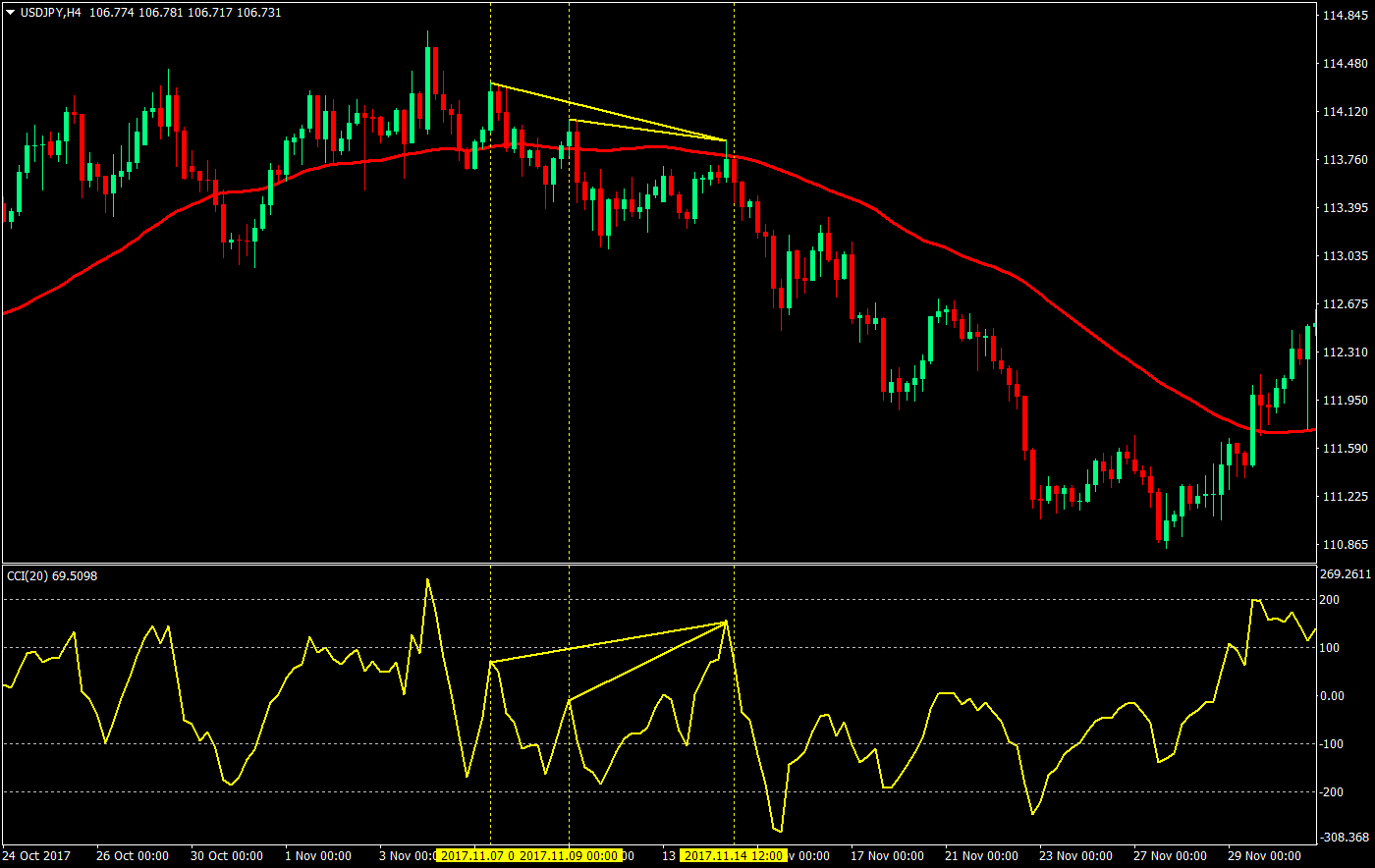Click the -308.368 CCI scale minimum
1375x868 pixels.
[1347, 838]
